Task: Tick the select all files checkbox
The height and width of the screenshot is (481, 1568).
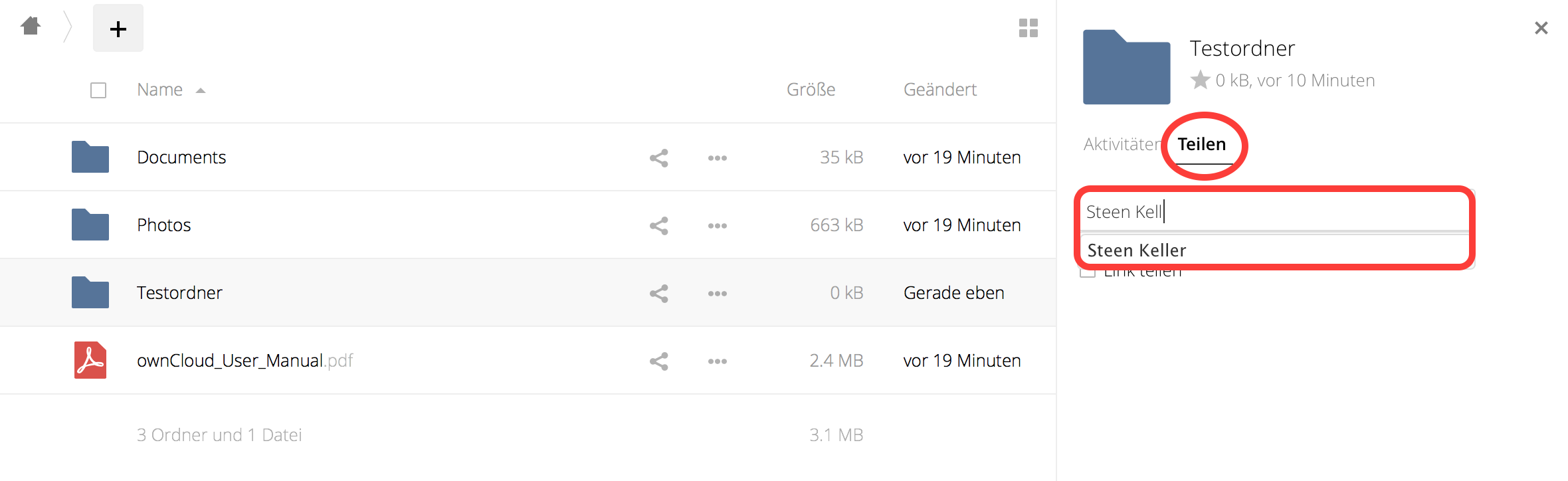Action: [x=98, y=90]
